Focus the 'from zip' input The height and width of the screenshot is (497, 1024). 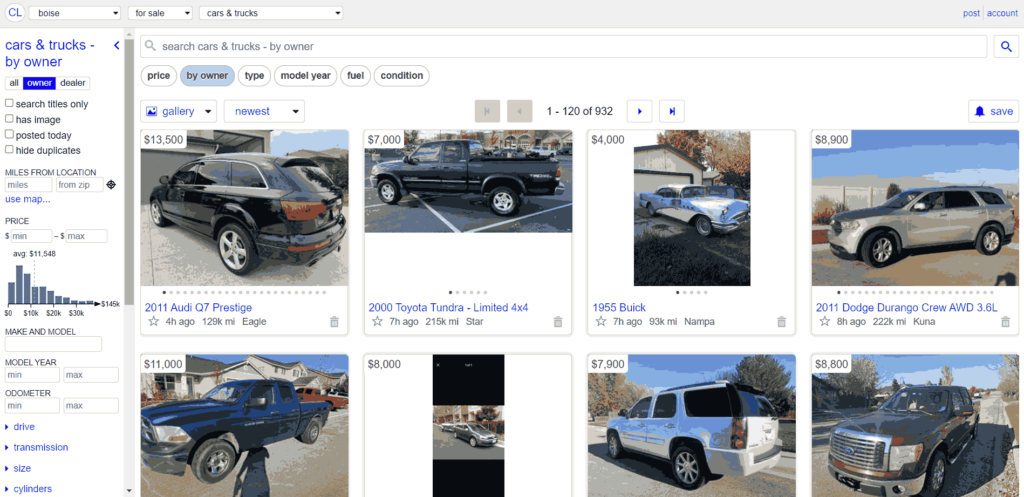click(79, 185)
